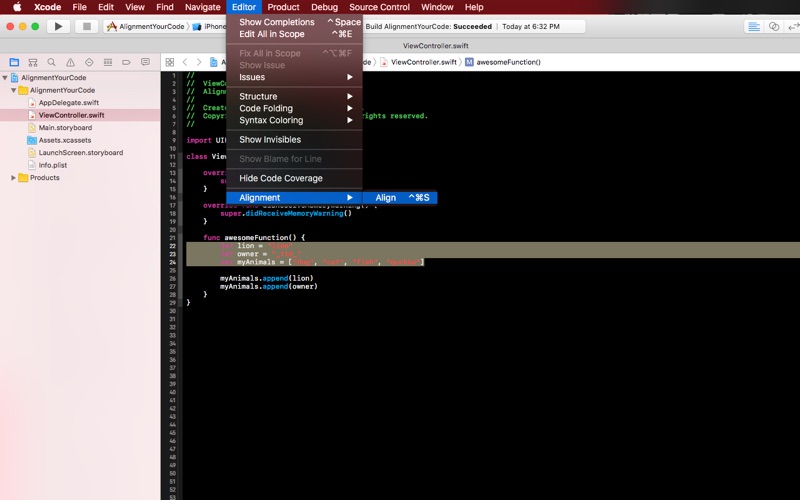Click the super.didReceiveMemoryWarning() code line

286,213
